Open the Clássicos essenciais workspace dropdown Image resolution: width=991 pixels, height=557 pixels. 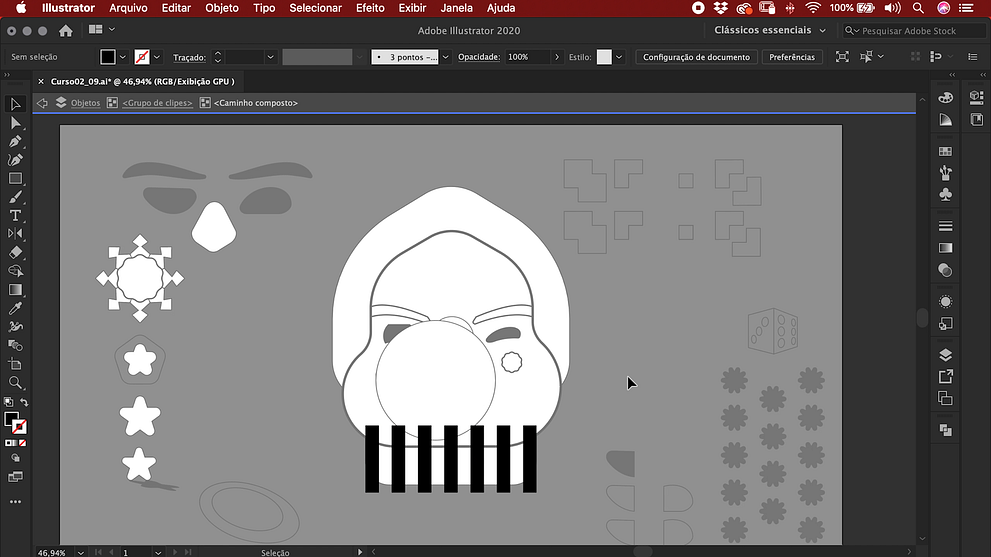[769, 31]
